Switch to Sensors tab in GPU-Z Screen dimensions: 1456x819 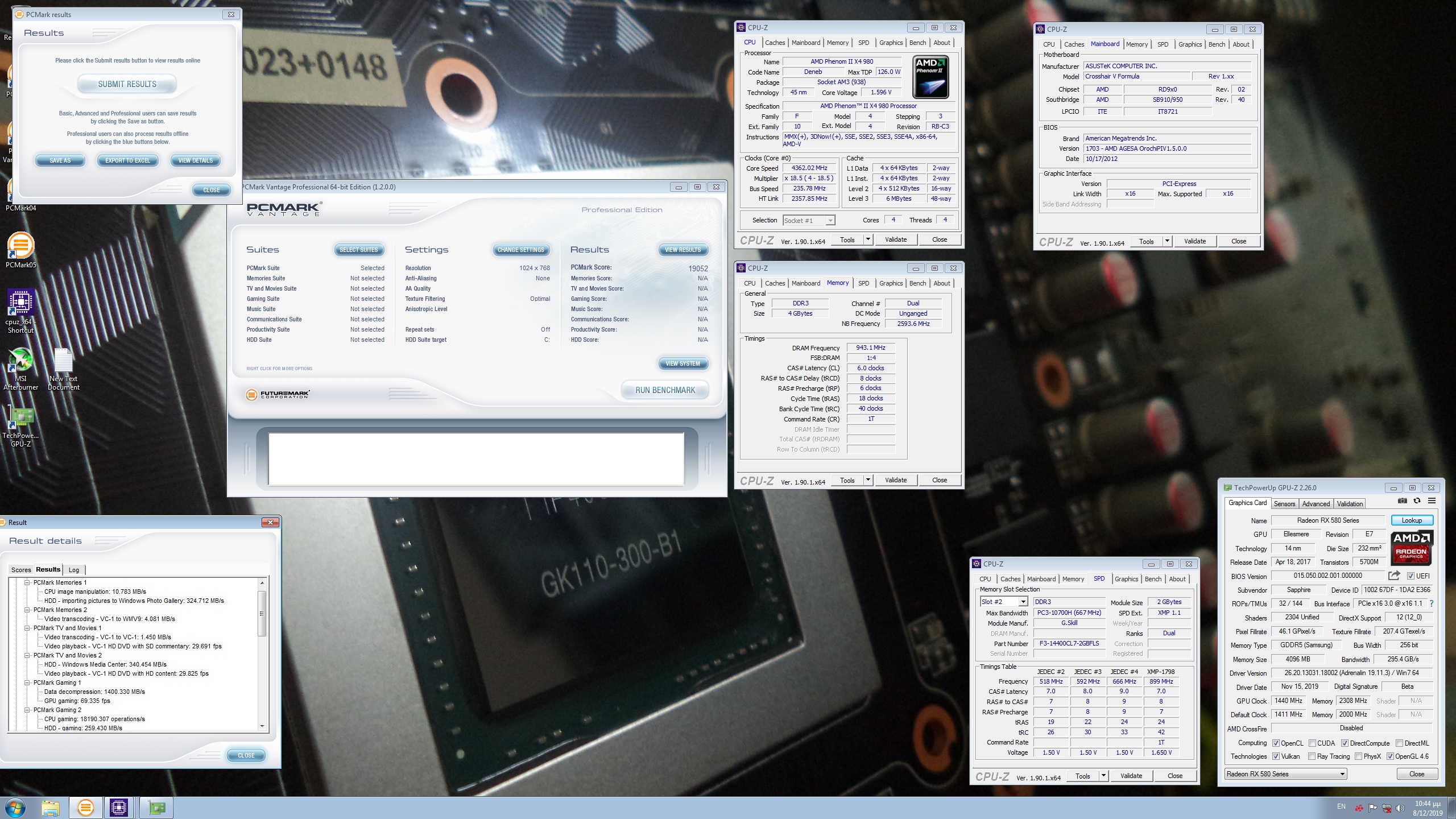point(1284,503)
